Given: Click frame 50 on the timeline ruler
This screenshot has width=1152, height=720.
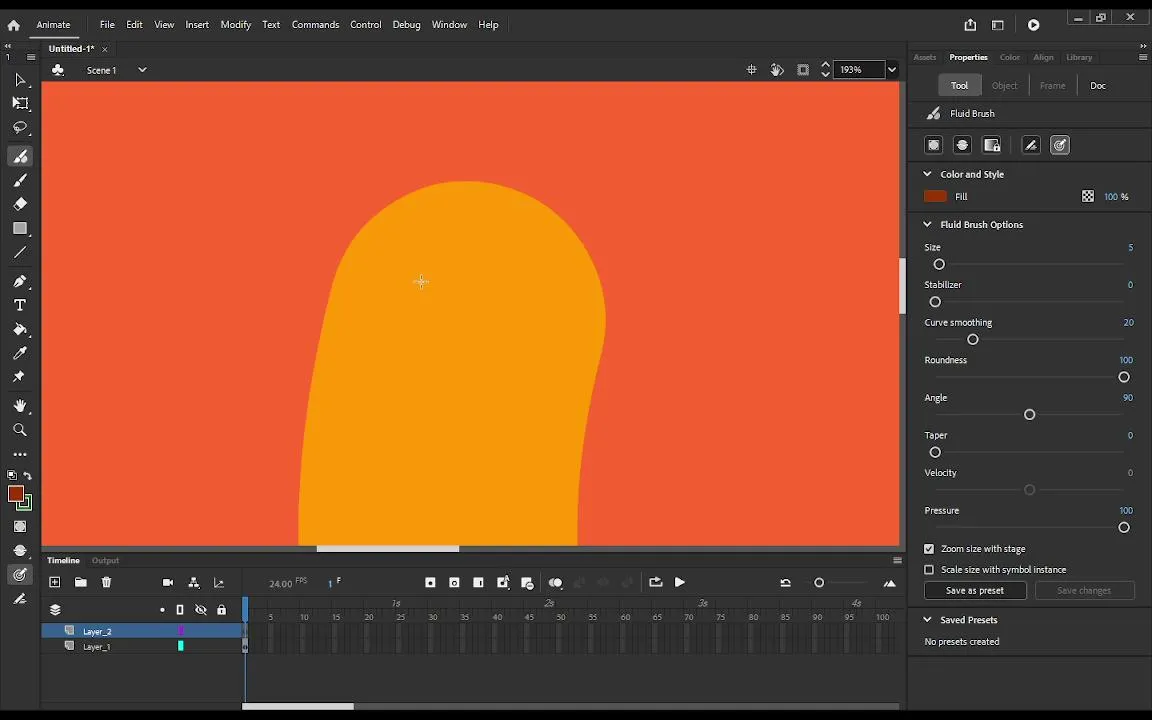Looking at the screenshot, I should click(x=561, y=617).
